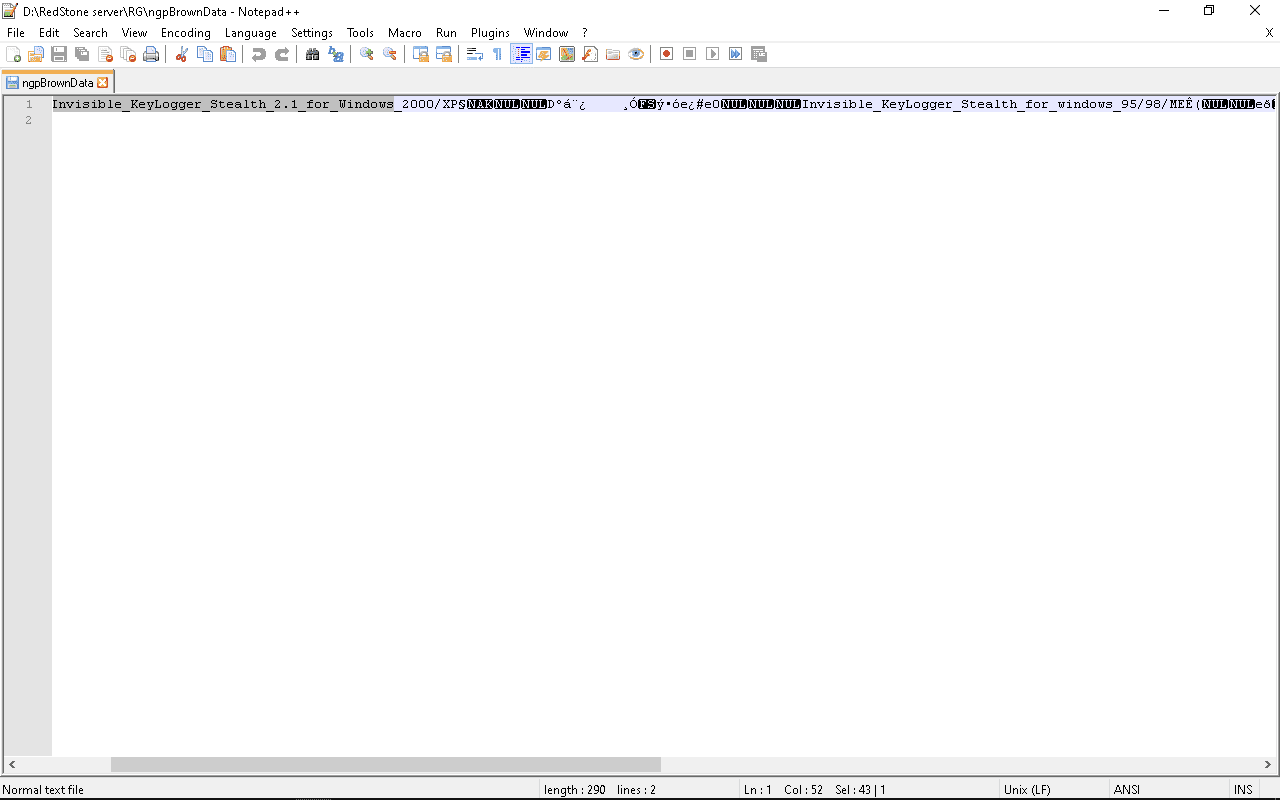Open Folder as Workspace icon
Screen dimensions: 1280x800
point(613,54)
